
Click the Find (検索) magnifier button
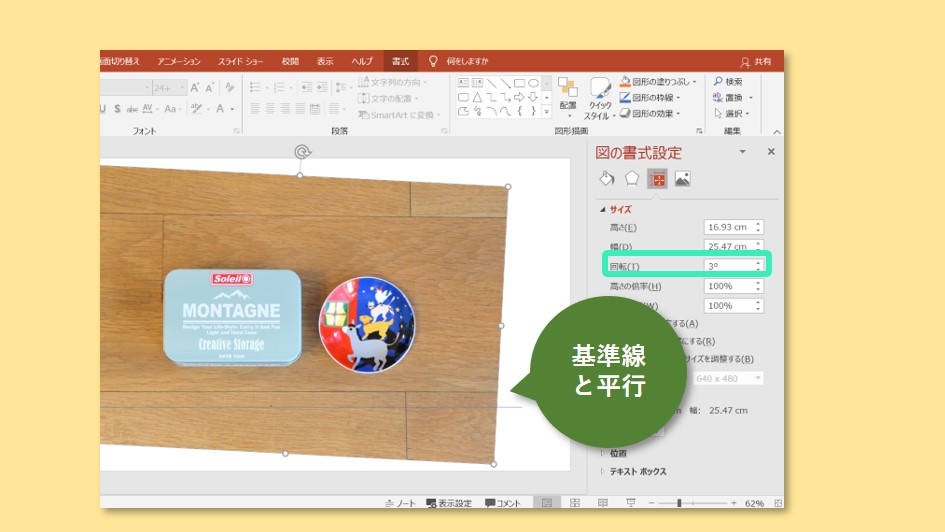(728, 81)
